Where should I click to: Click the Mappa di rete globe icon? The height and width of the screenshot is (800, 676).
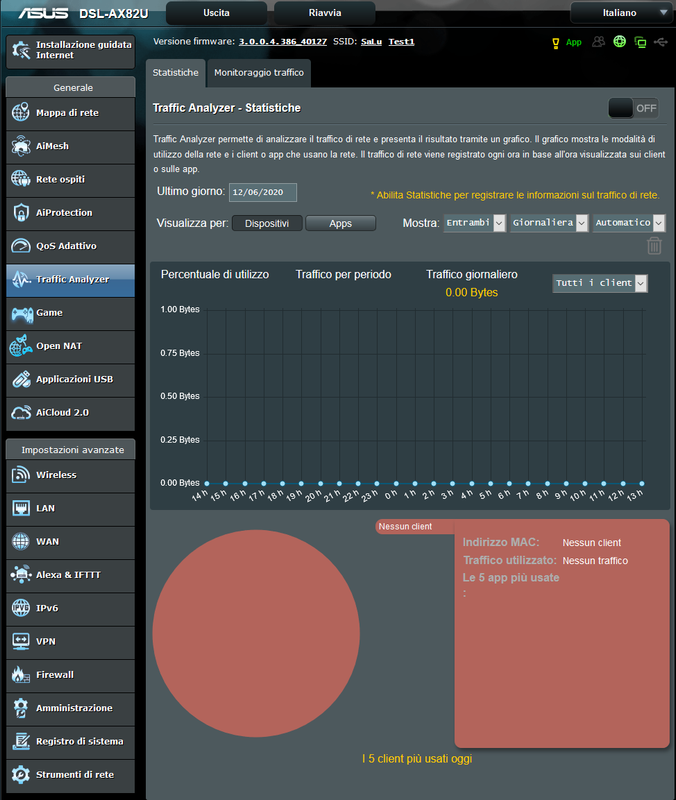click(x=21, y=112)
